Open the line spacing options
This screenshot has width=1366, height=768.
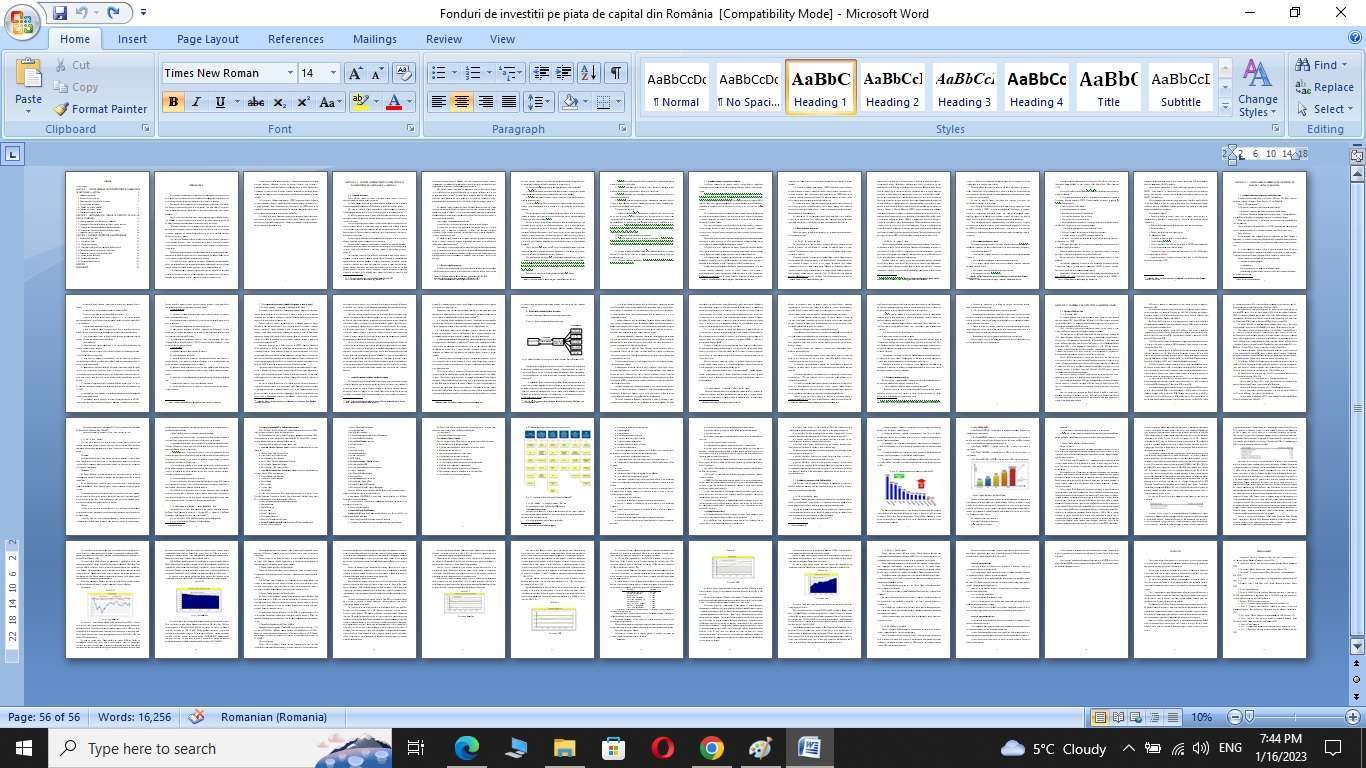point(539,102)
